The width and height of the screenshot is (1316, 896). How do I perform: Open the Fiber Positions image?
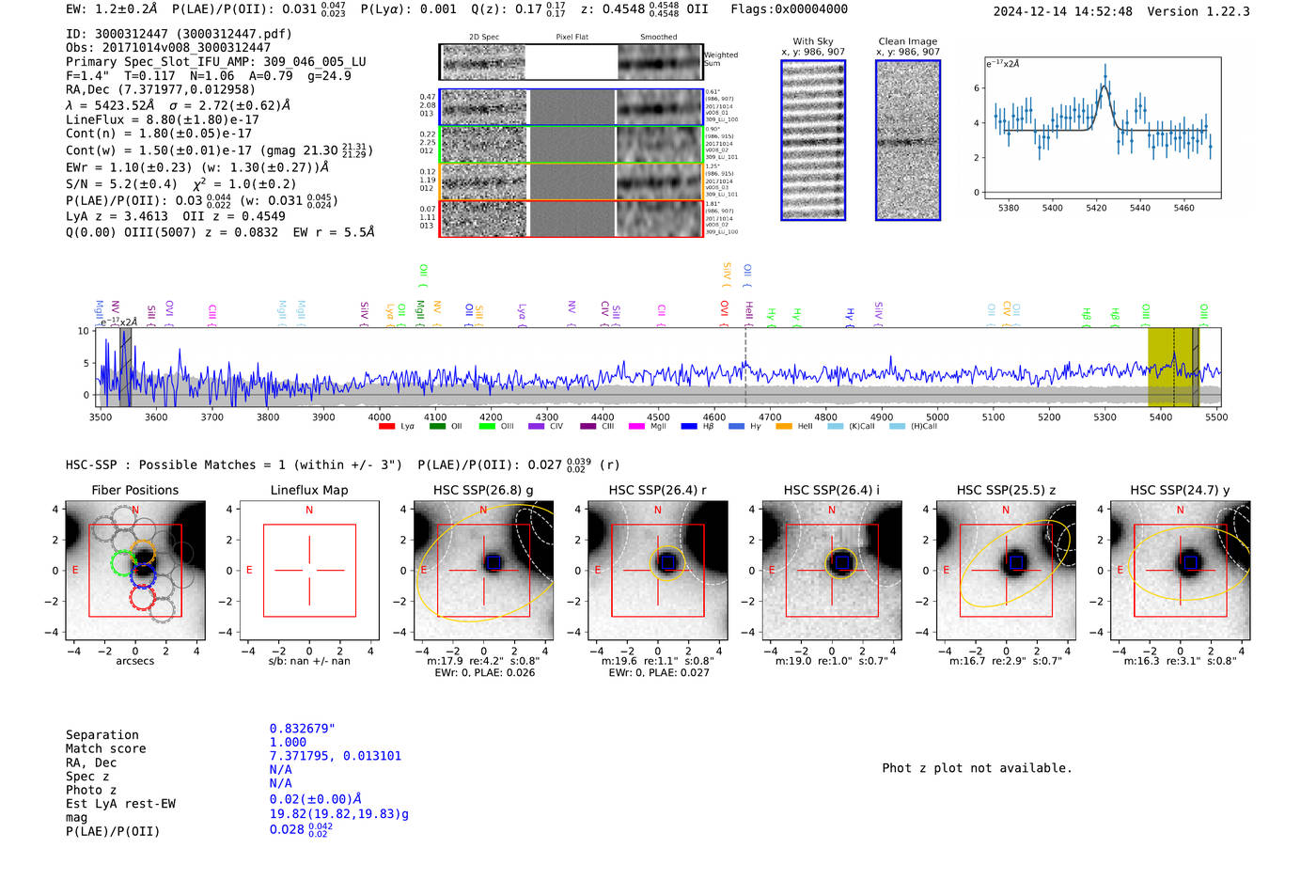click(x=135, y=571)
